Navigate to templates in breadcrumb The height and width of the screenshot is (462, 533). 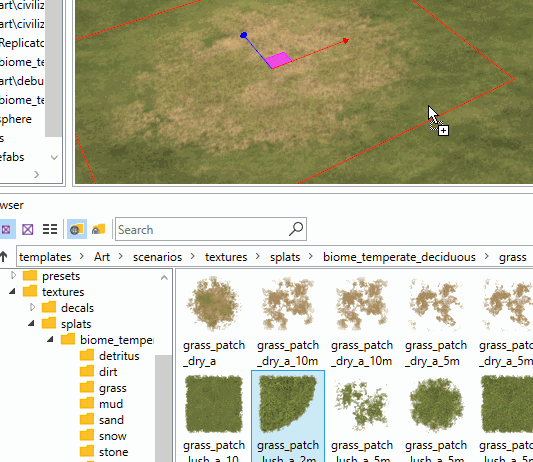click(45, 257)
